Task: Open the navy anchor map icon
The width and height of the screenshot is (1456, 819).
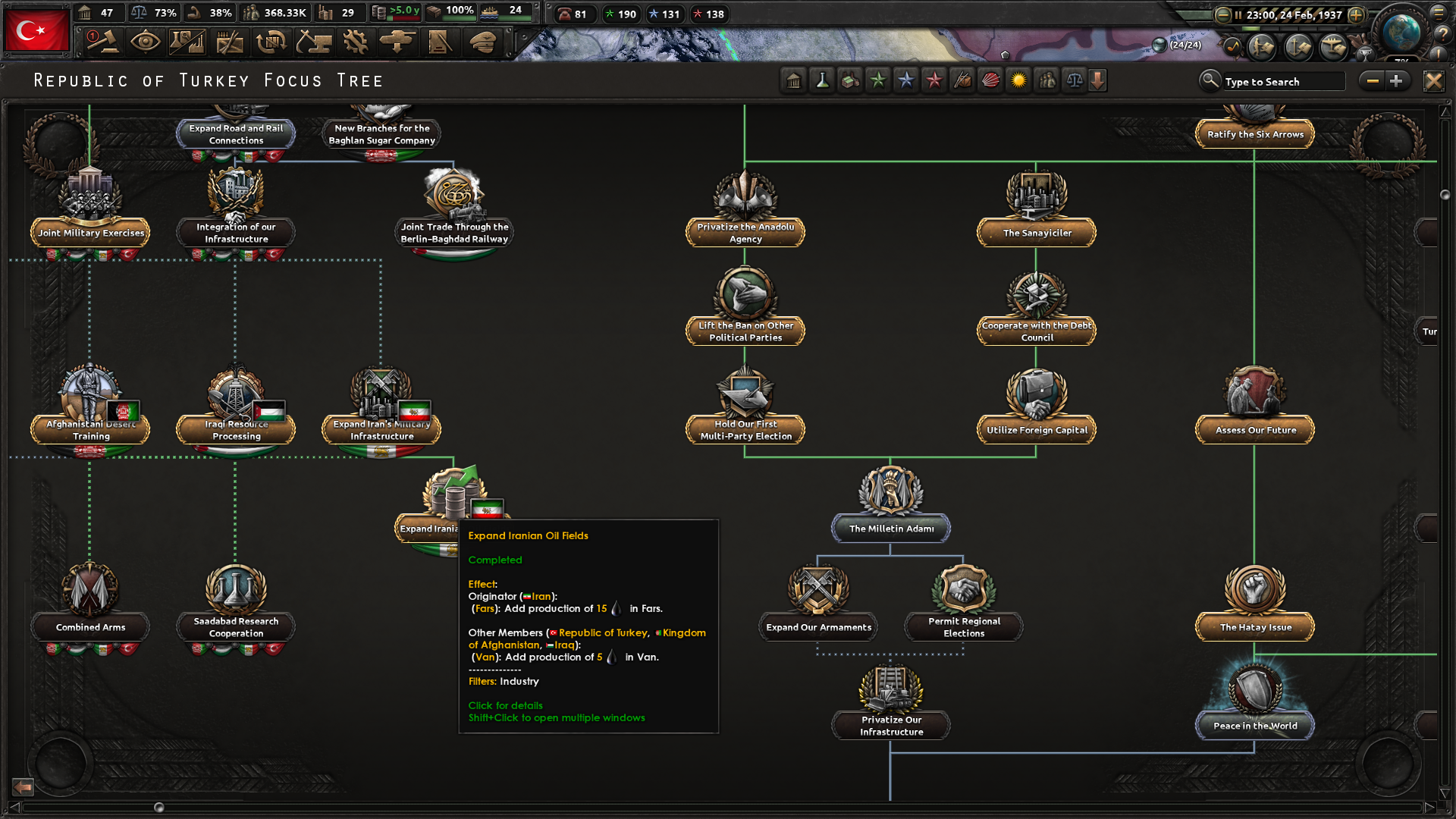Action: pos(1298,47)
